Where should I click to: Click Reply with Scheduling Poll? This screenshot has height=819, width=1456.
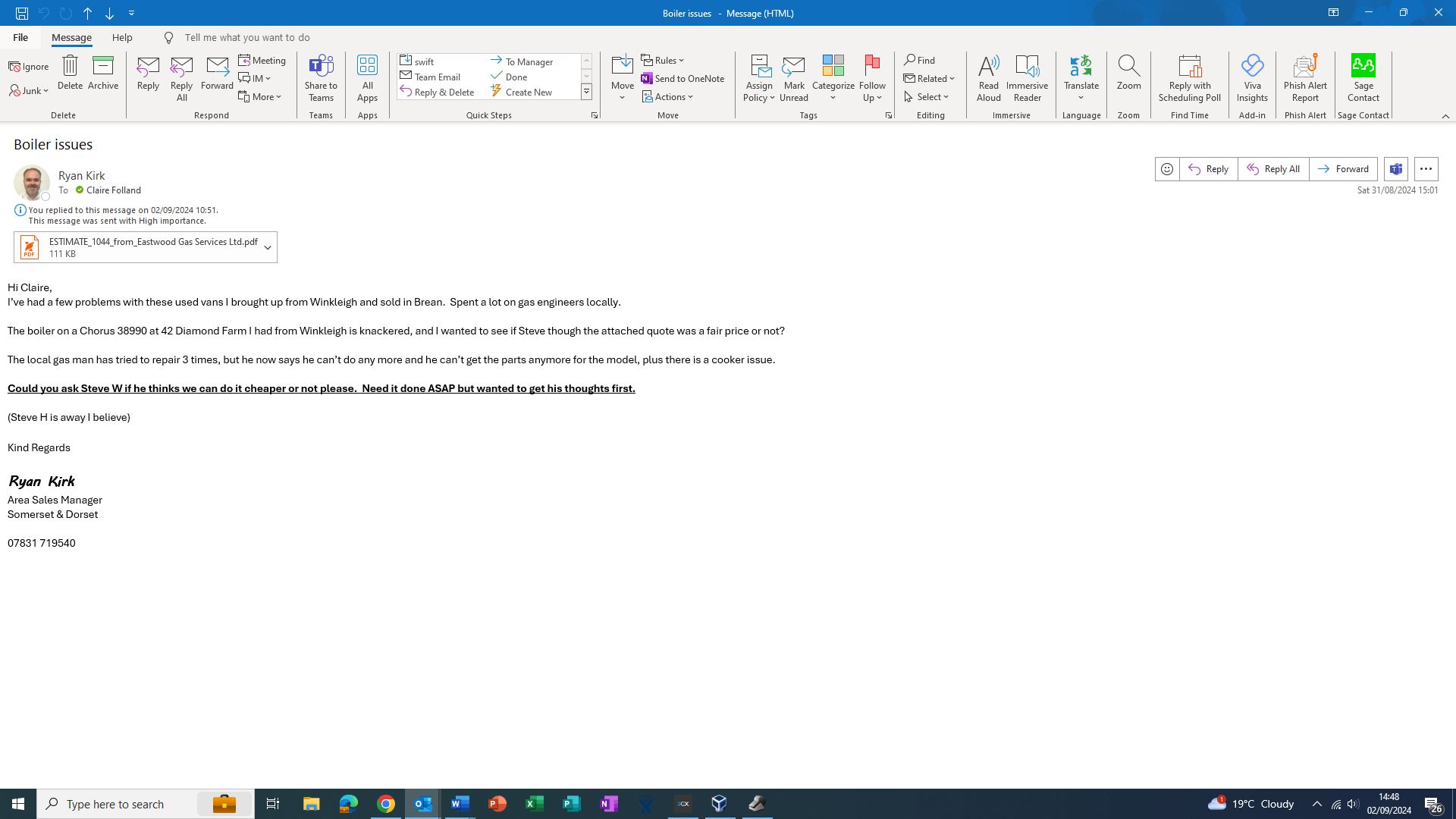(x=1189, y=77)
